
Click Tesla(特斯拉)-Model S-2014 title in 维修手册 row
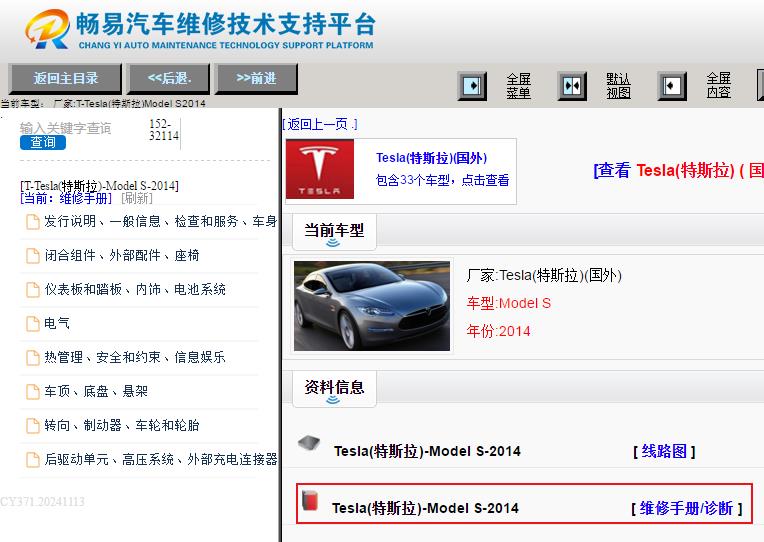(425, 508)
